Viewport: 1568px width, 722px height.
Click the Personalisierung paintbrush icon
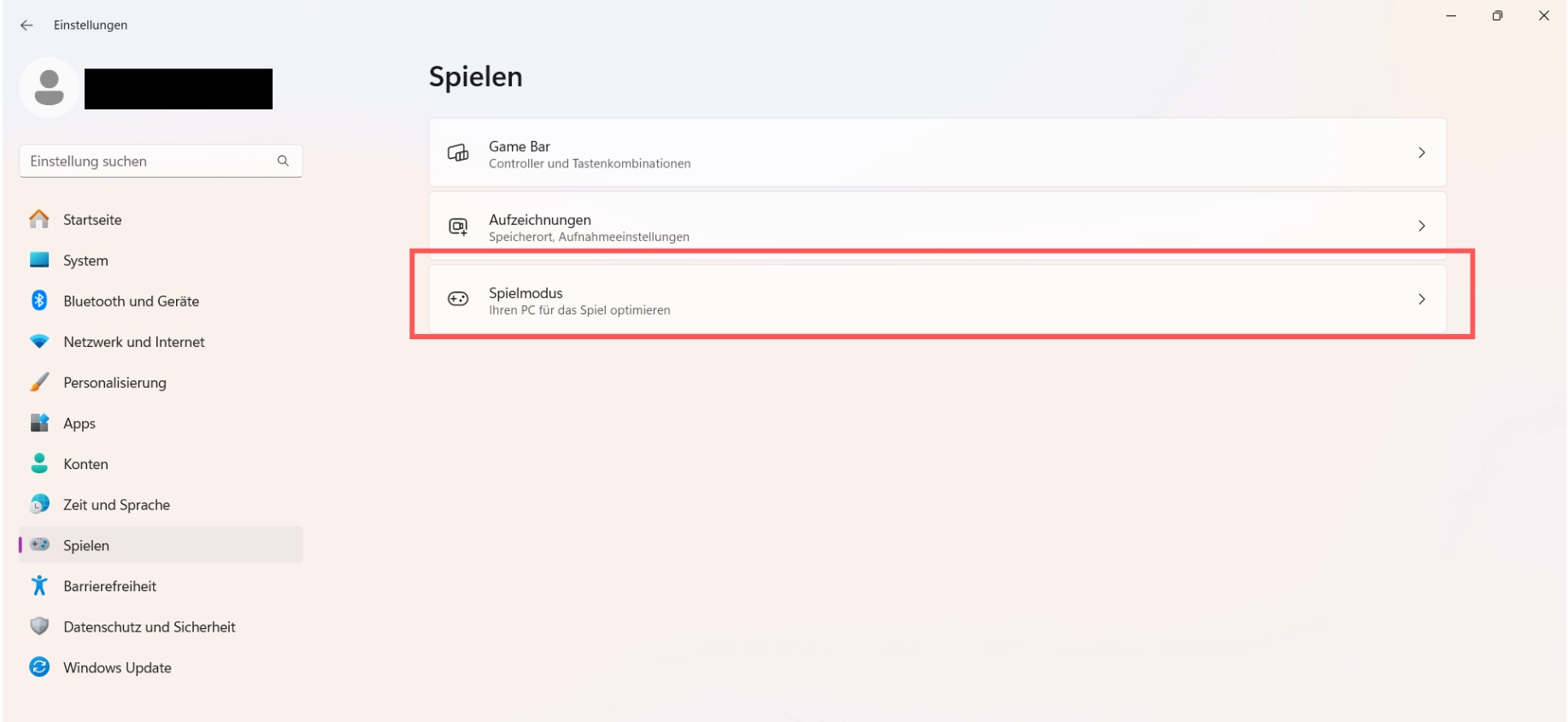pyautogui.click(x=39, y=382)
